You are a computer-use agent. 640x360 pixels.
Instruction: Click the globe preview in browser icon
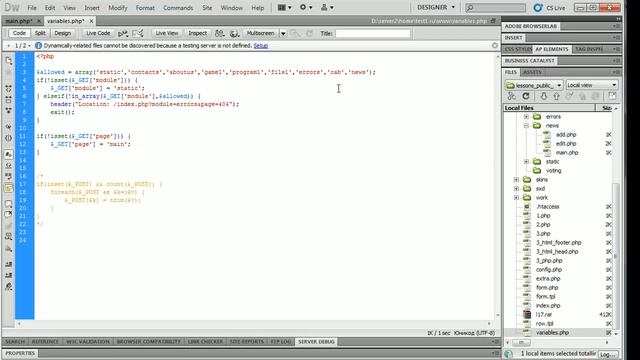pos(234,33)
